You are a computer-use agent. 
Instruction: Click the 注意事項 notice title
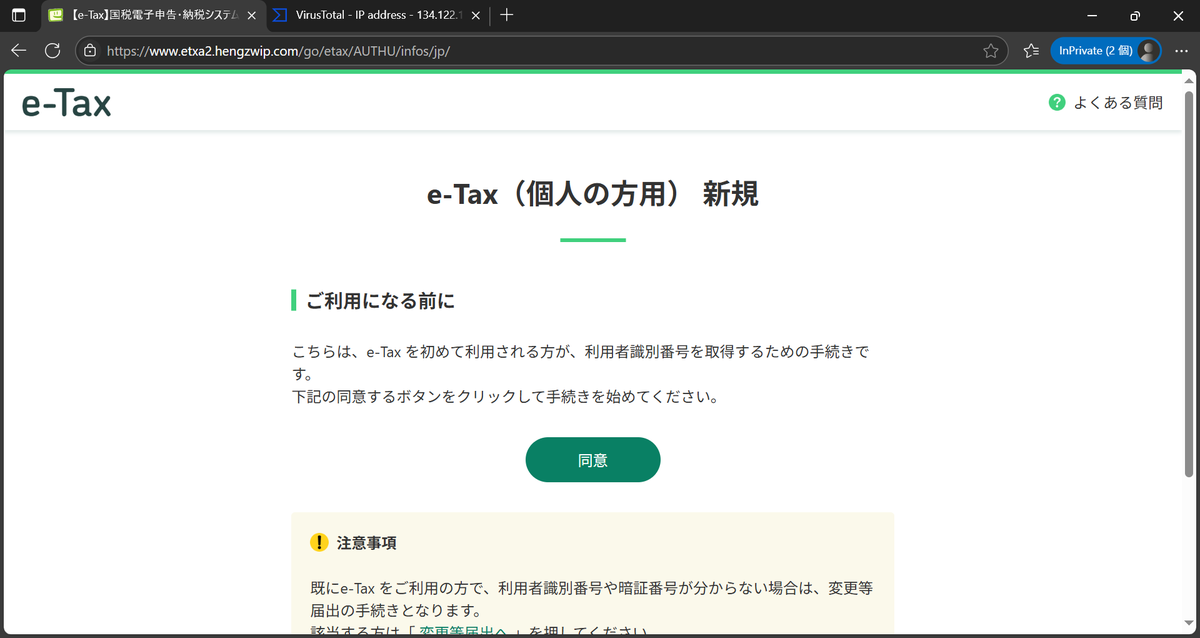(x=367, y=543)
